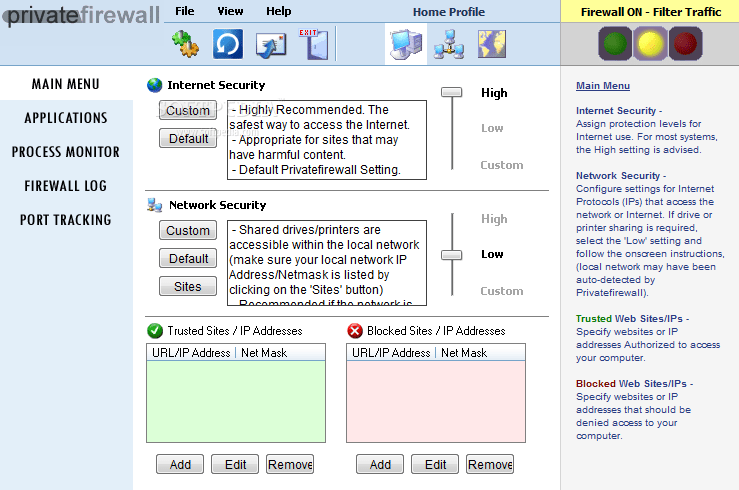Set Internet Security level to Custom
739x490 pixels.
tap(502, 165)
